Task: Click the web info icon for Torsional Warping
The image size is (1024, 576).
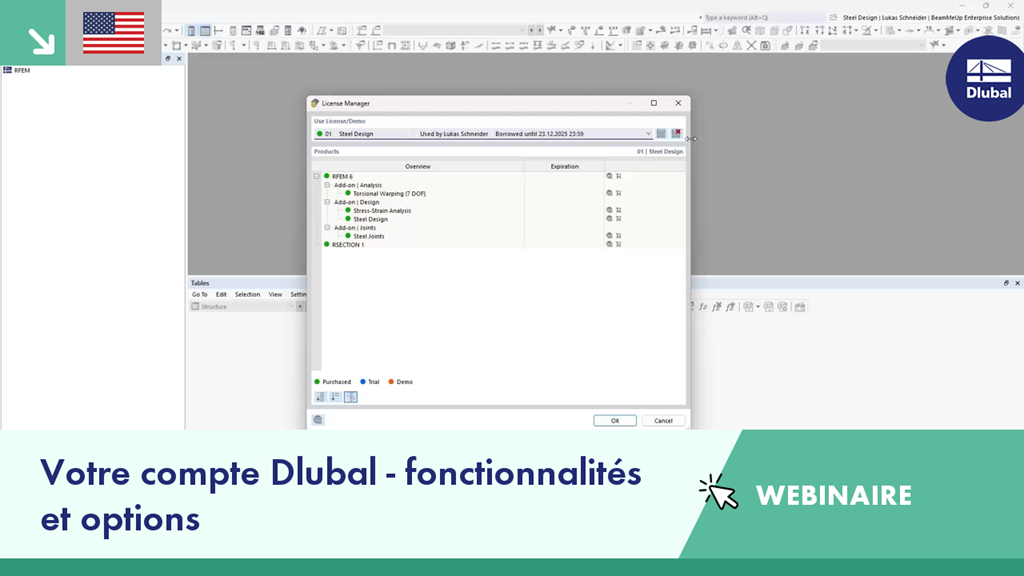Action: [x=609, y=193]
